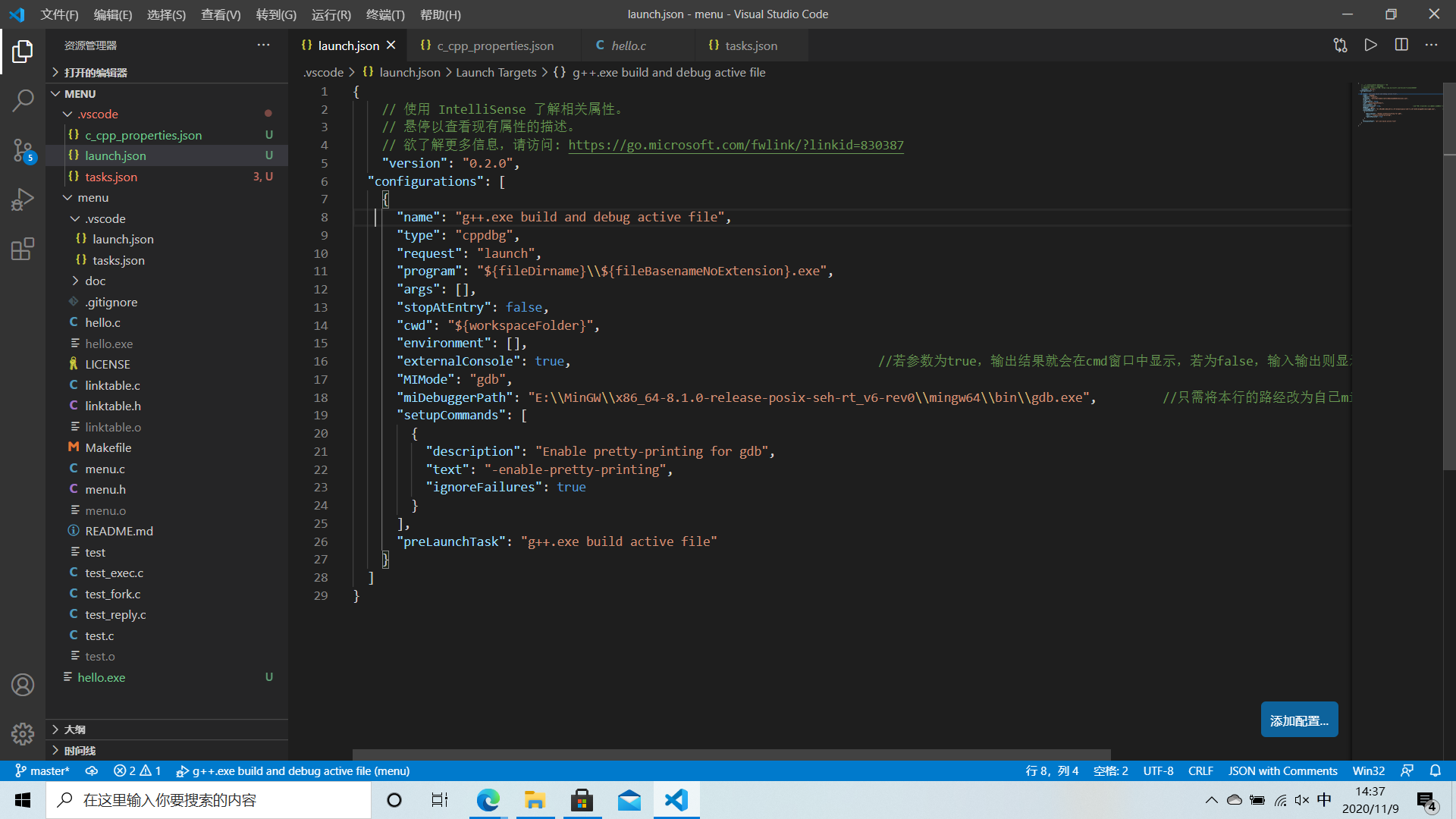This screenshot has width=1456, height=819.
Task: Split the editor to the right
Action: pyautogui.click(x=1401, y=45)
